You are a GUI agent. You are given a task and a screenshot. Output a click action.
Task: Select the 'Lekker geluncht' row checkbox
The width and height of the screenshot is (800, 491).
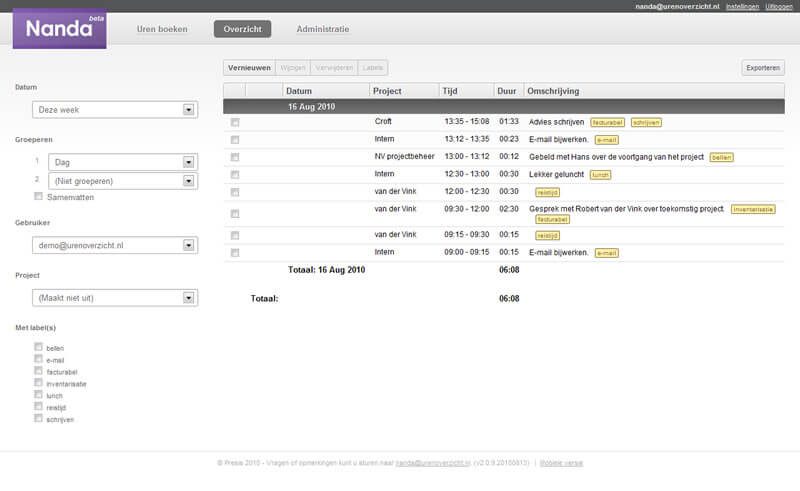[x=235, y=175]
